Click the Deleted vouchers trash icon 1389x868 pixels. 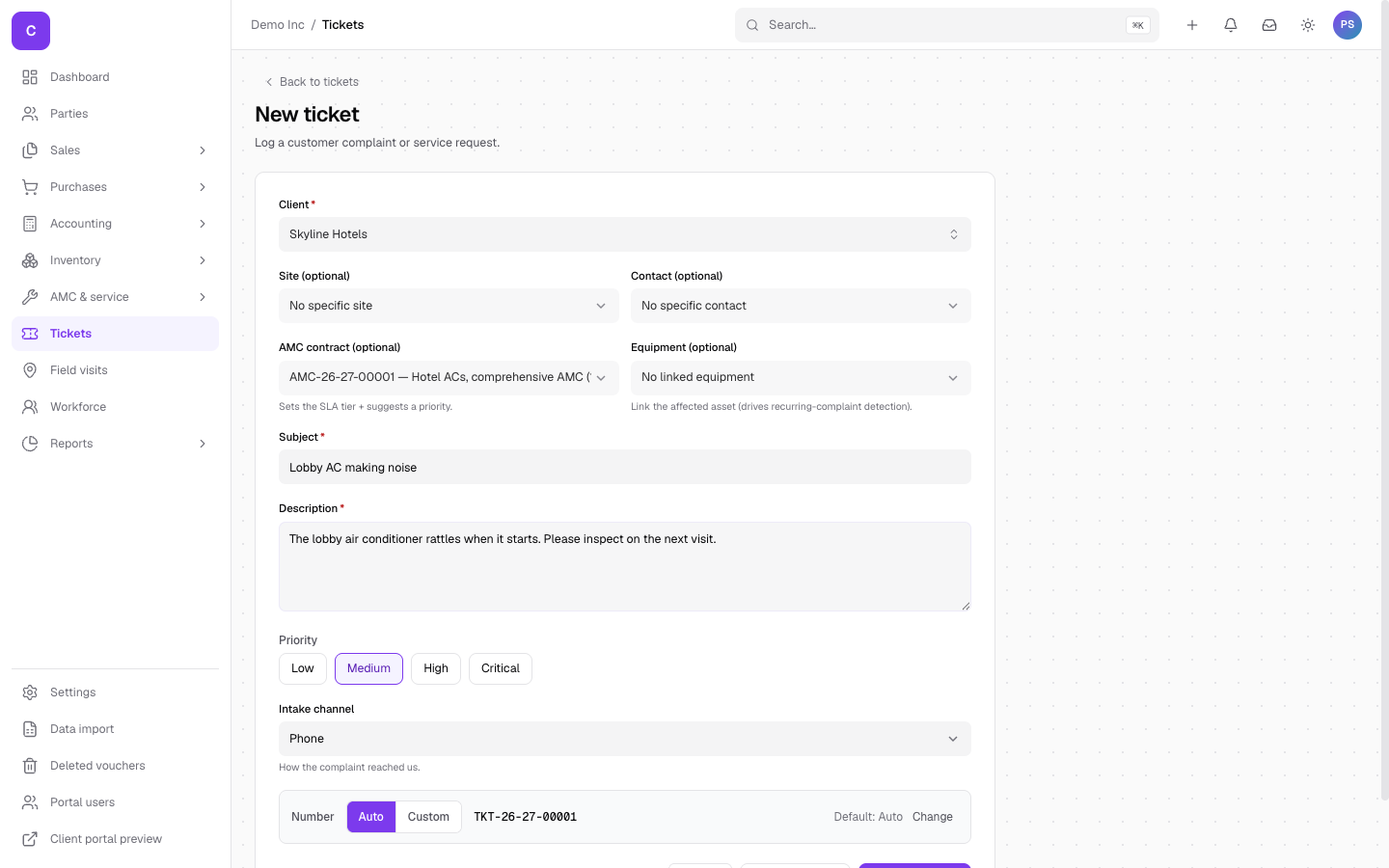pos(30,766)
